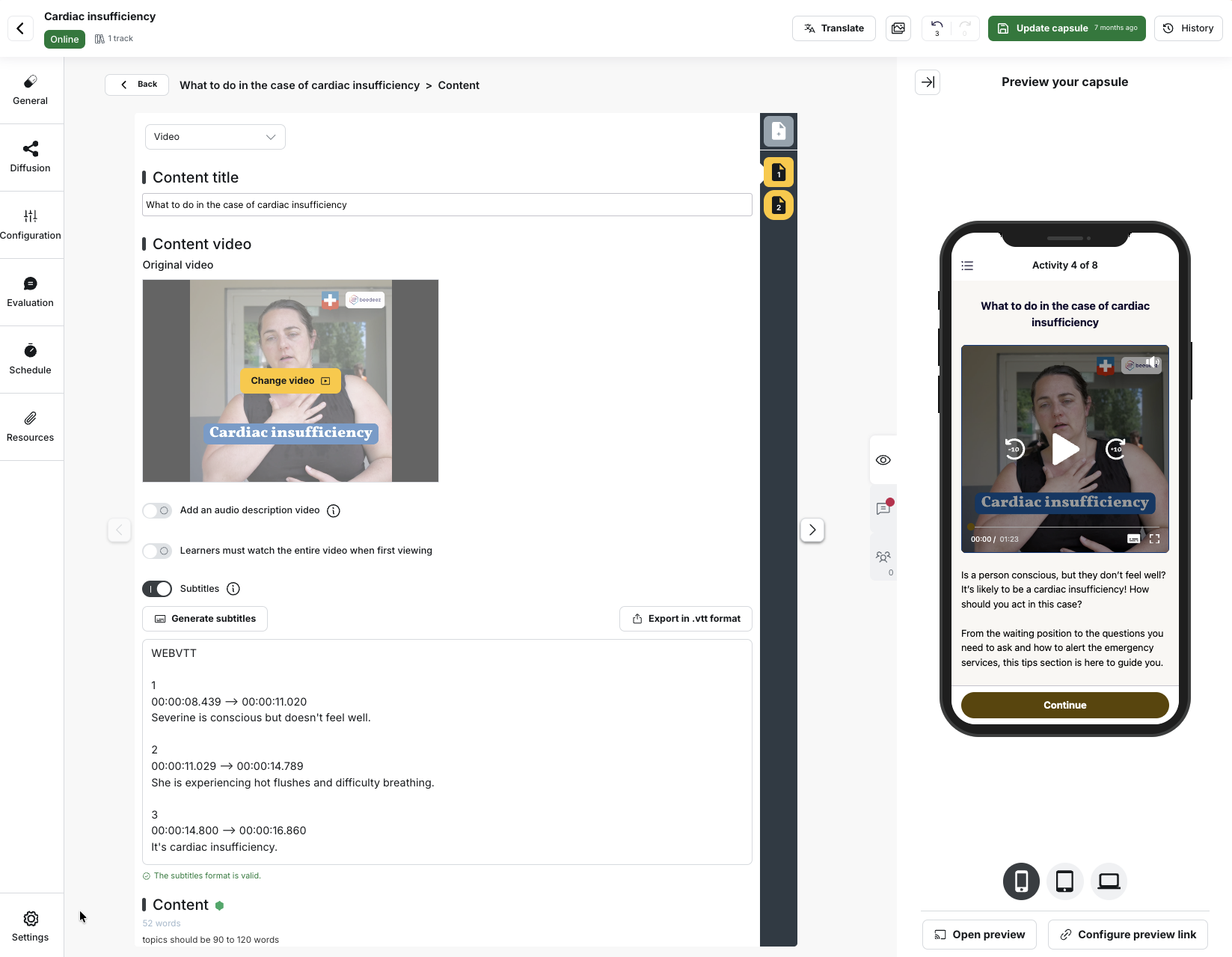The image size is (1232, 957).
Task: Open the Video content type dropdown
Action: pos(215,137)
